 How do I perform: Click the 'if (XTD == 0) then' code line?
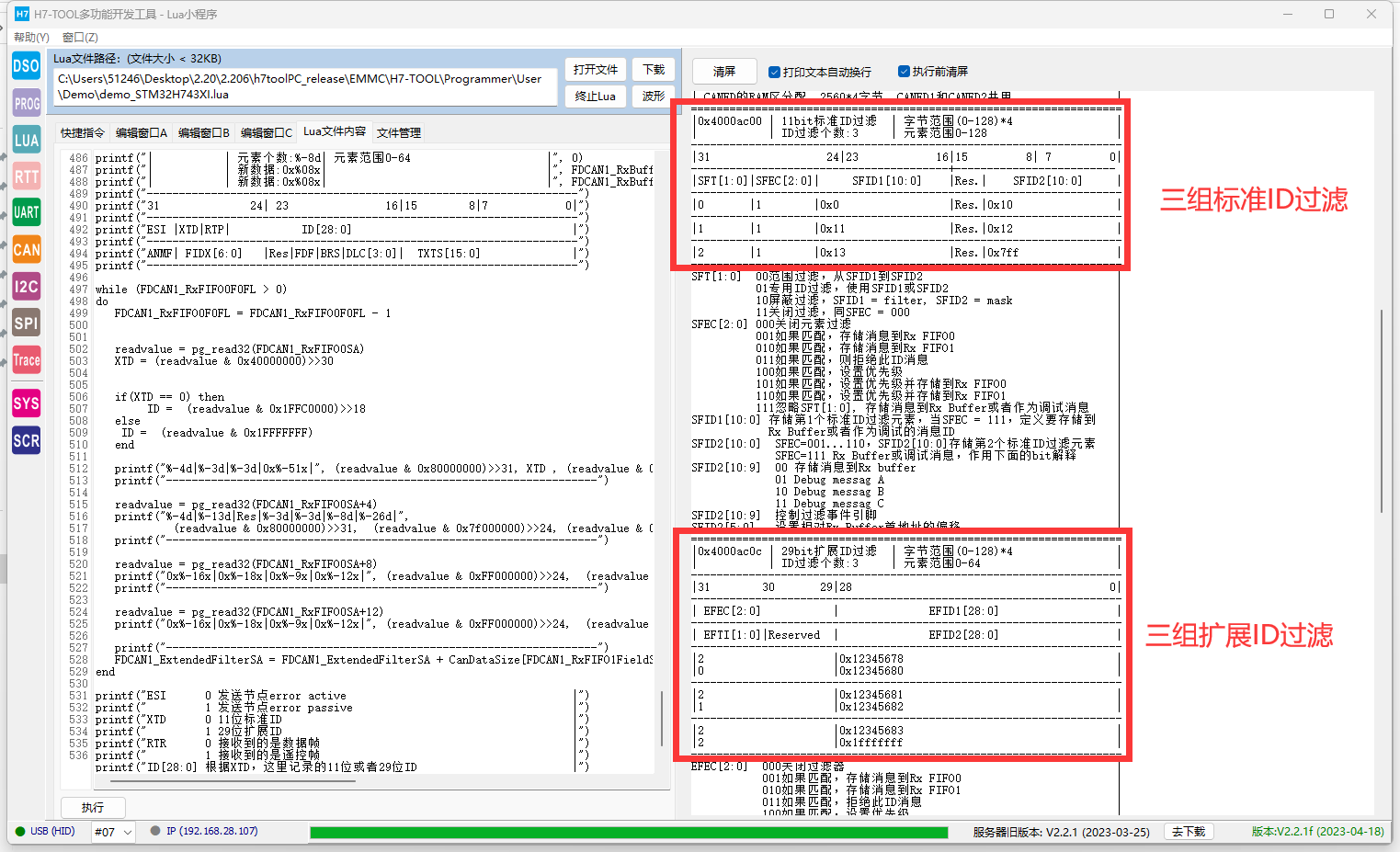tap(169, 397)
